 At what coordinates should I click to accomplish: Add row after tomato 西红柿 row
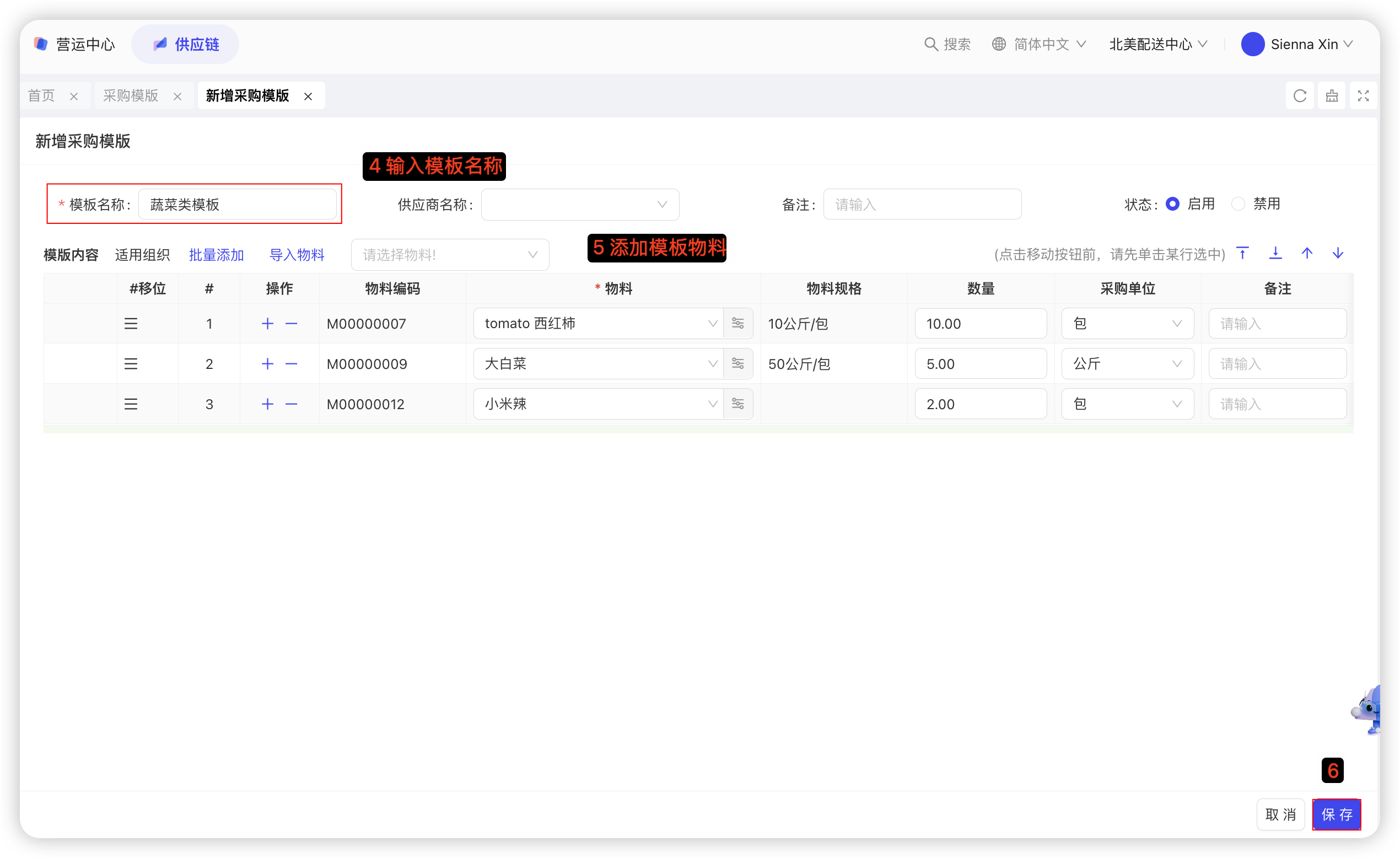point(267,324)
